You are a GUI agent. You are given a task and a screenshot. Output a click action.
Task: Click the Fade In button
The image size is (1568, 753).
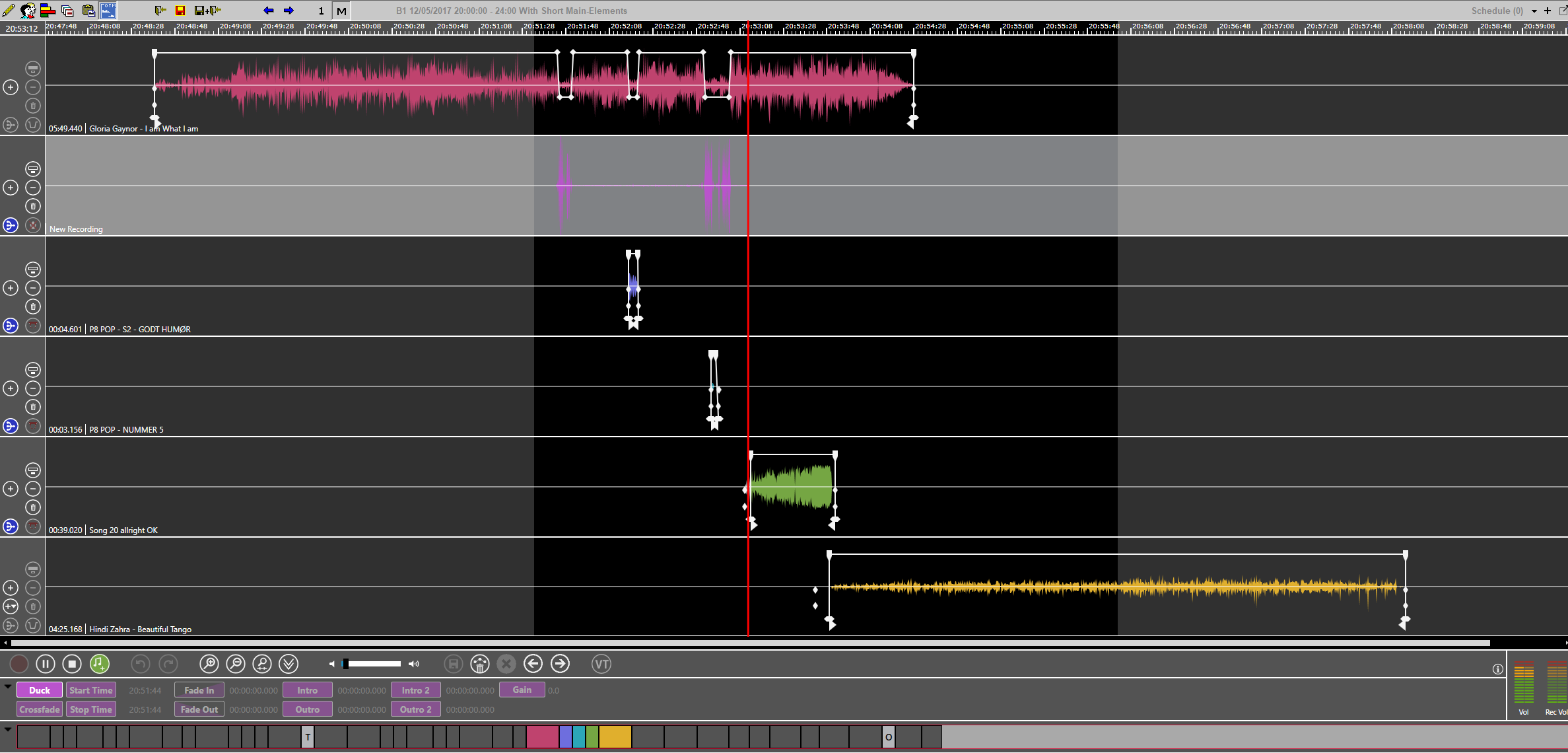tap(199, 690)
